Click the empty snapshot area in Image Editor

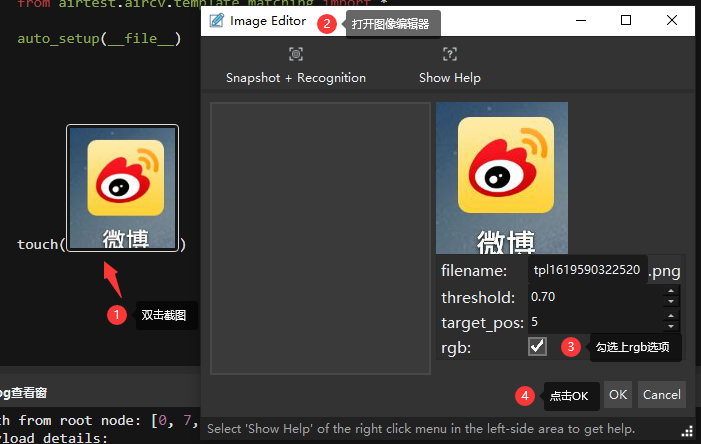321,238
